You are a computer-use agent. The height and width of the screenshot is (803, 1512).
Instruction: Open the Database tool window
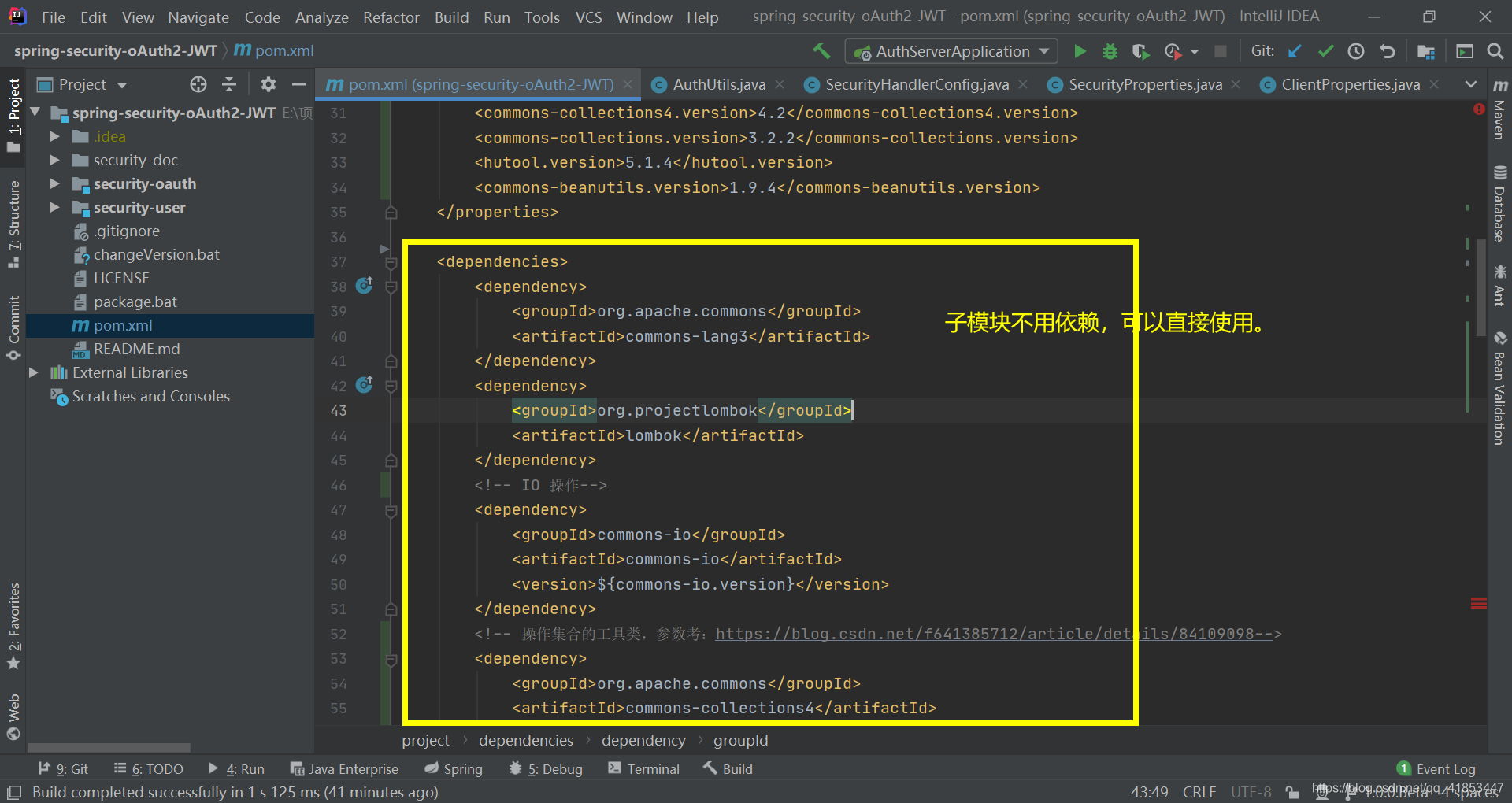coord(1500,203)
